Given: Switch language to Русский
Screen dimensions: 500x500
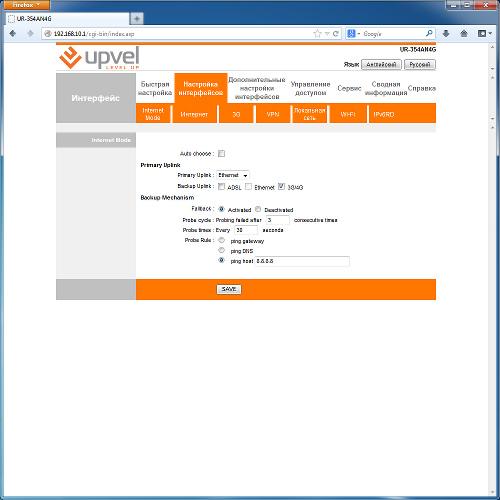Looking at the screenshot, I should (x=420, y=64).
